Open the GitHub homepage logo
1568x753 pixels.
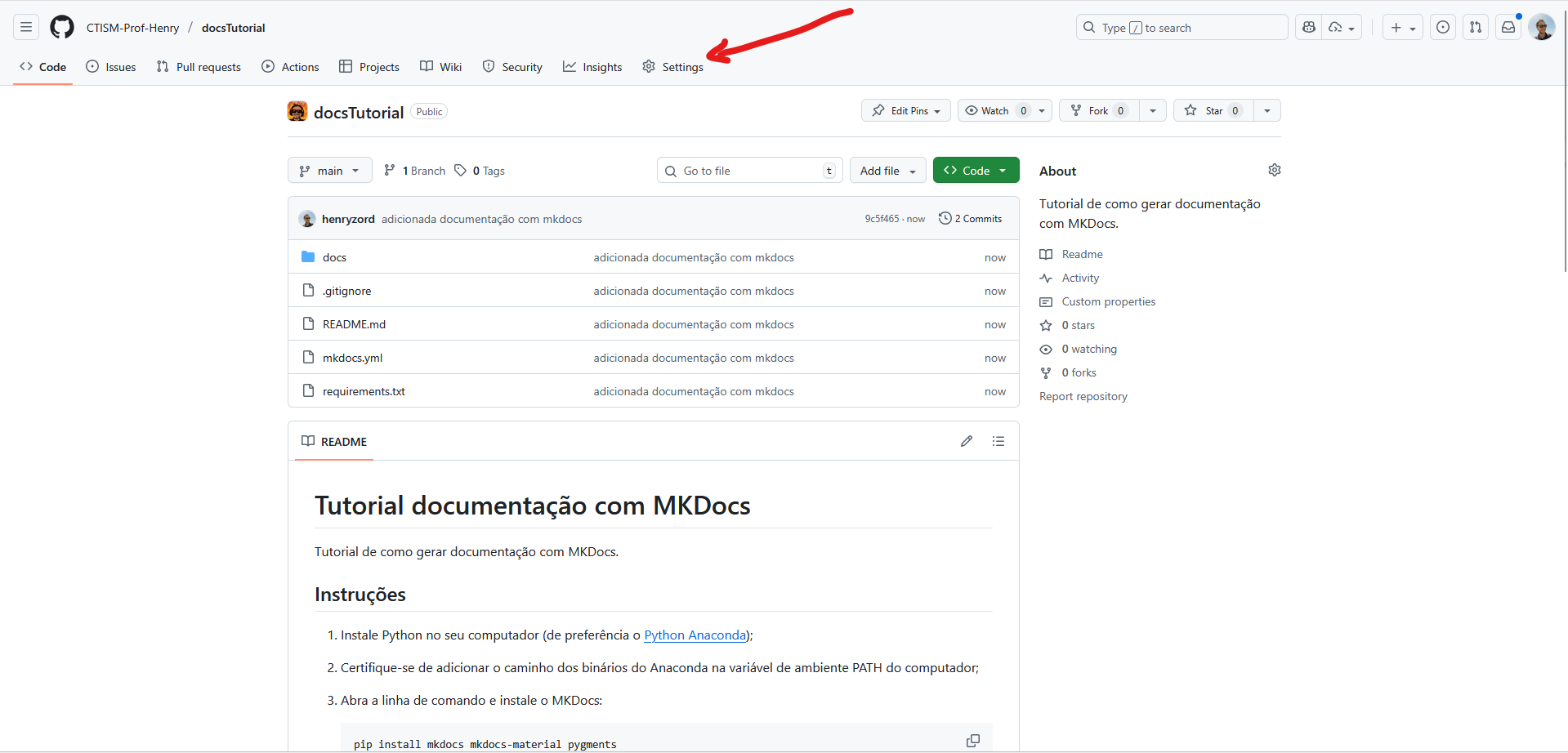point(62,27)
